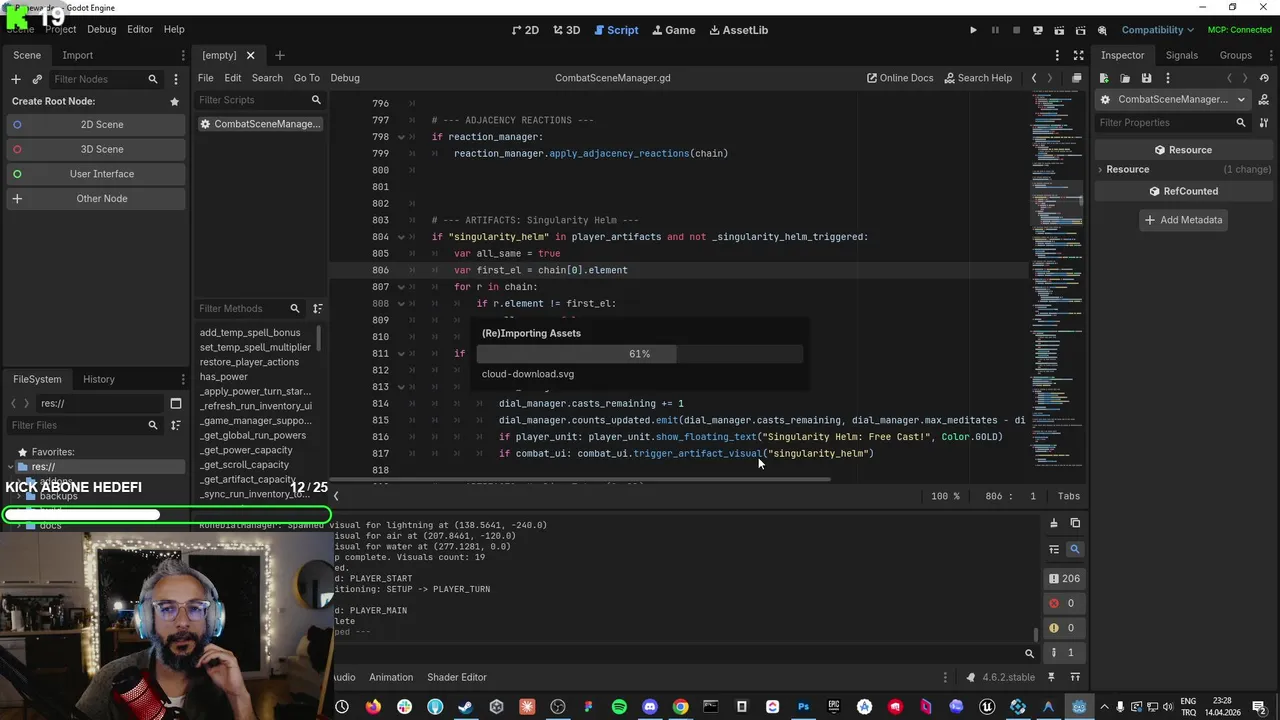Run specific scene clapperboard icon
1280x720 pixels.
1080,30
